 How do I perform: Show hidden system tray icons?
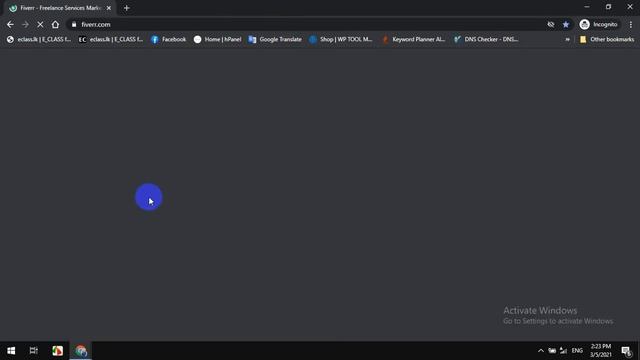click(x=541, y=351)
